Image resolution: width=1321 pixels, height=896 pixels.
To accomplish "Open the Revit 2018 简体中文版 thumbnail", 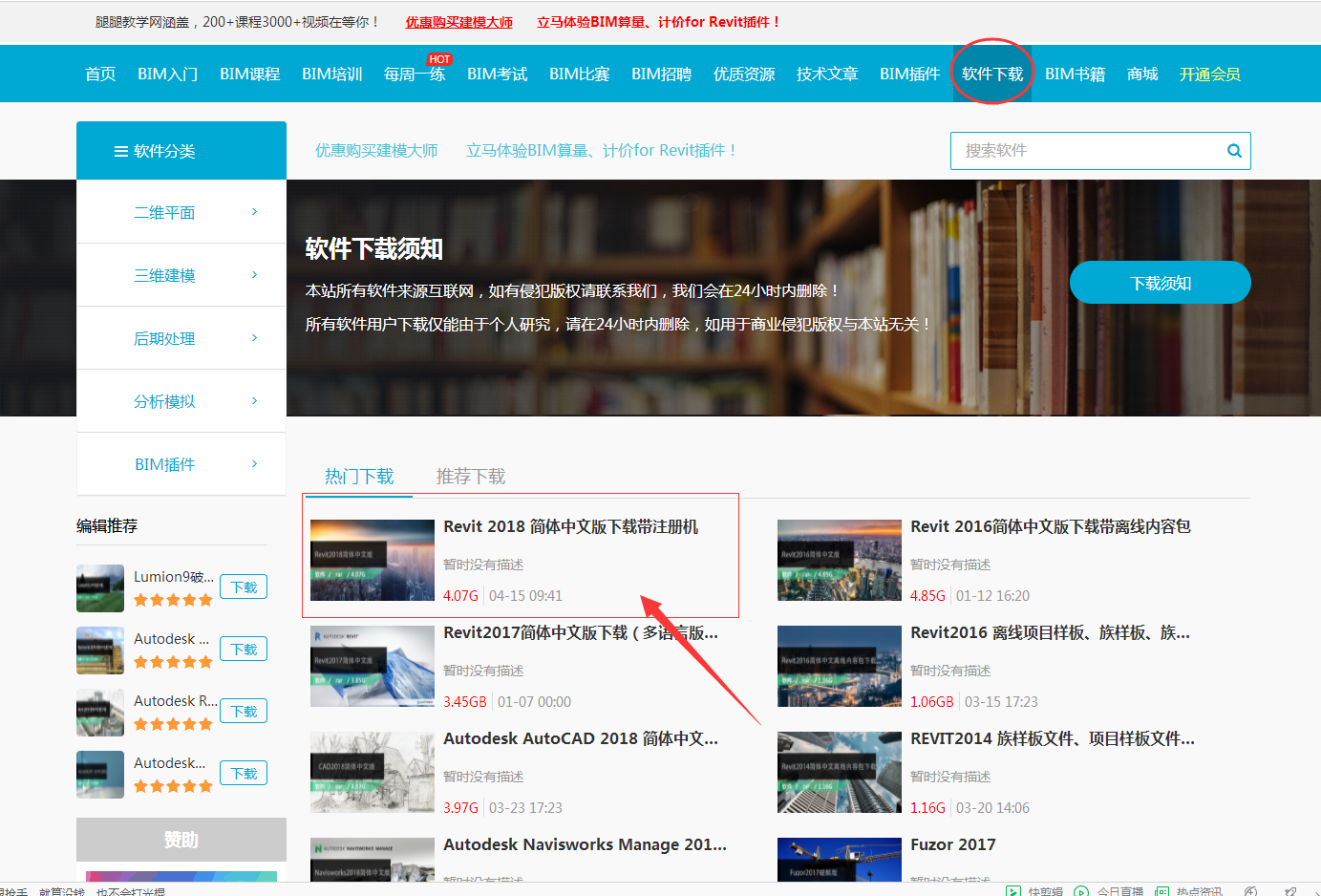I will 373,560.
